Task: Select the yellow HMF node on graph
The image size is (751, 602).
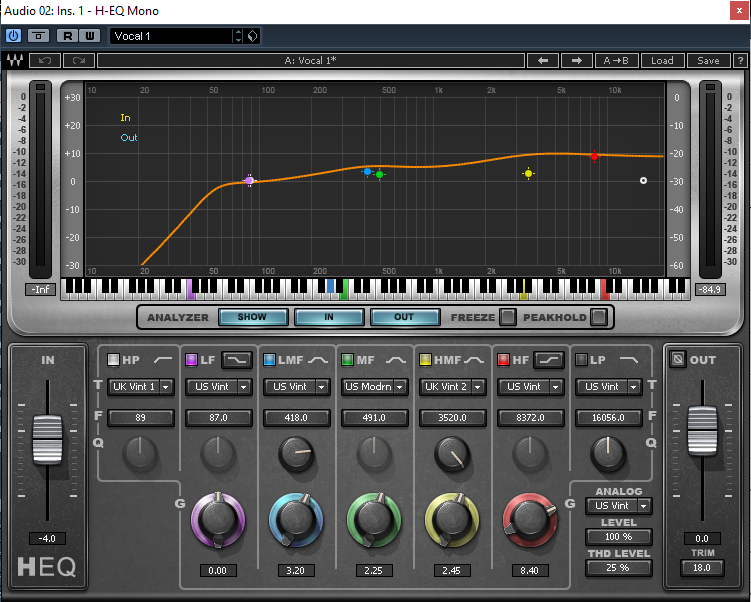Action: tap(528, 173)
